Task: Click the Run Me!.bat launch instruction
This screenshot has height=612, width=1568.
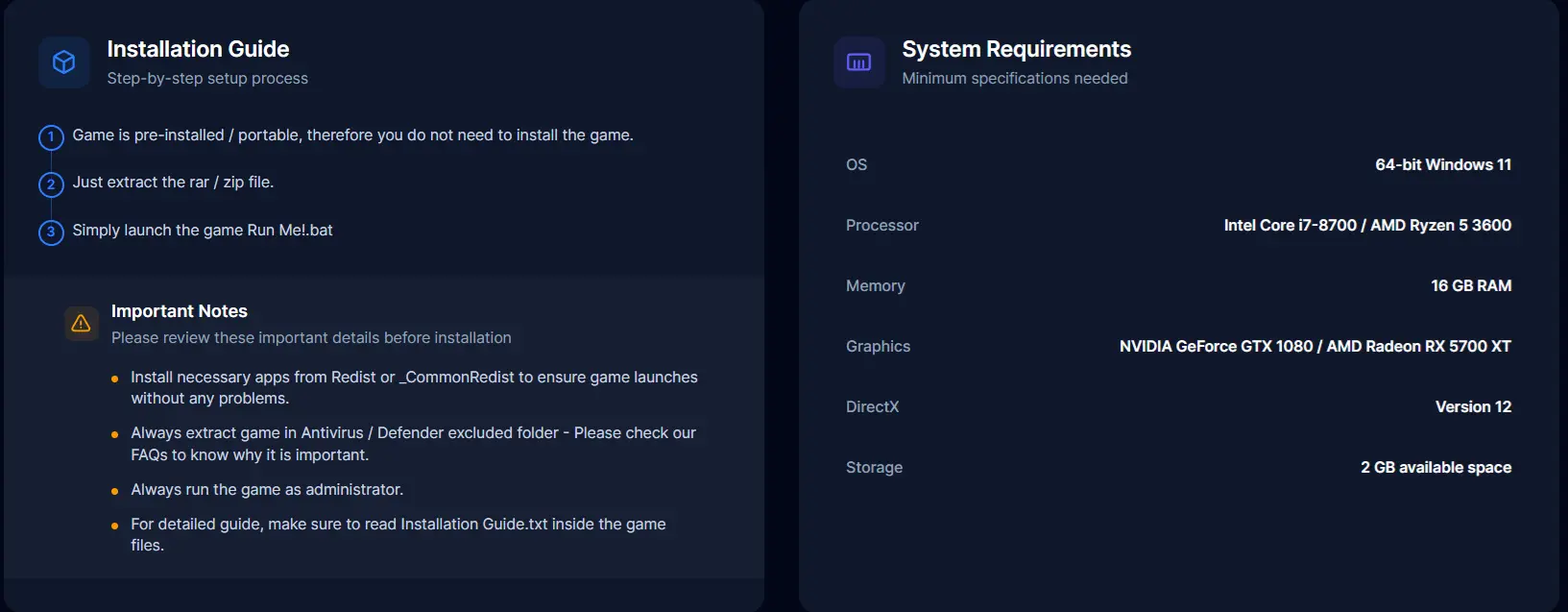Action: 203,231
